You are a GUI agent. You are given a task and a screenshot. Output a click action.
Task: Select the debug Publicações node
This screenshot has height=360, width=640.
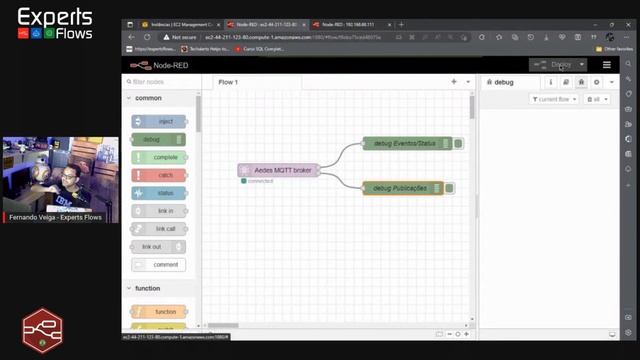tap(403, 188)
